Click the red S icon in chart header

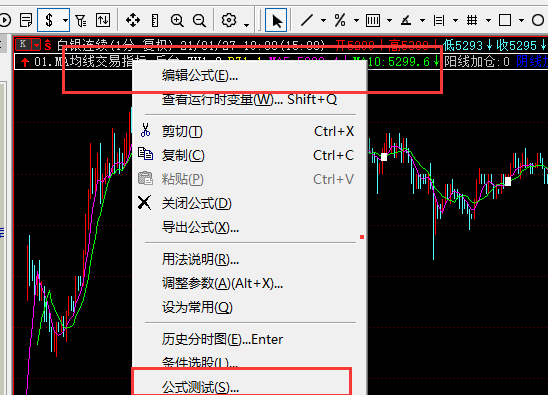pos(48,45)
